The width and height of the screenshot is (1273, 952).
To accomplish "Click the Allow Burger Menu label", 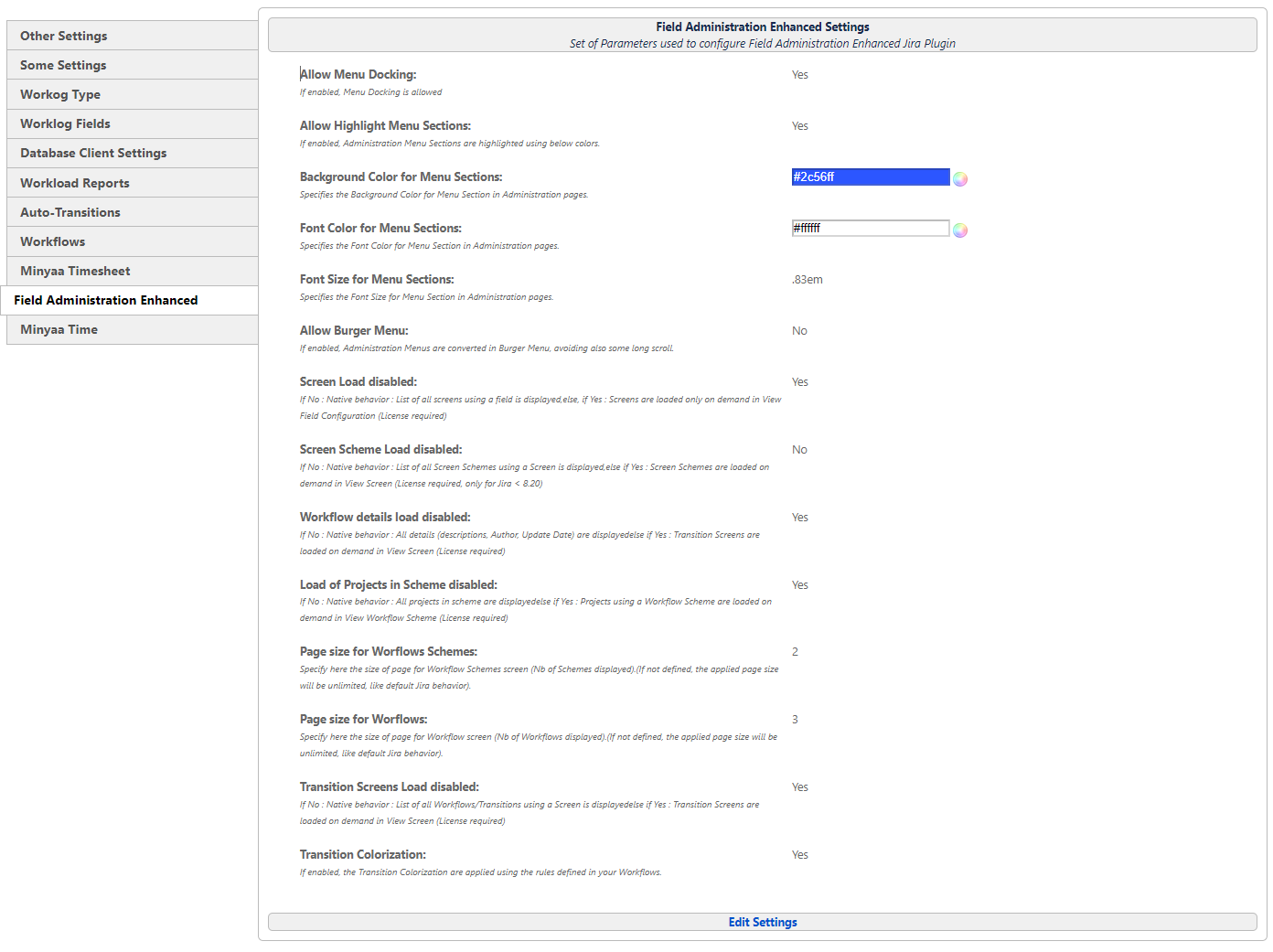I will [354, 331].
